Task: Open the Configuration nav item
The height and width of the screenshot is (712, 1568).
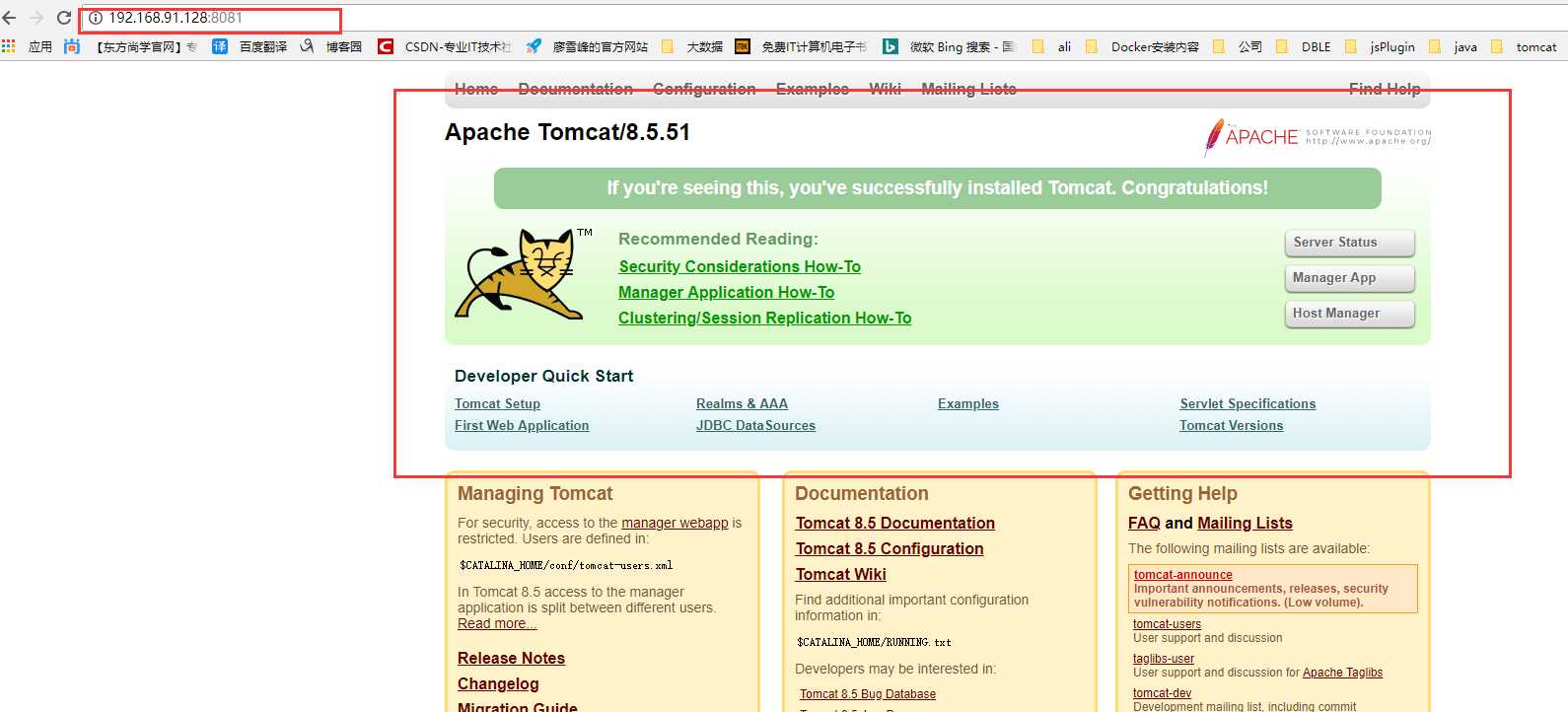Action: (x=704, y=89)
